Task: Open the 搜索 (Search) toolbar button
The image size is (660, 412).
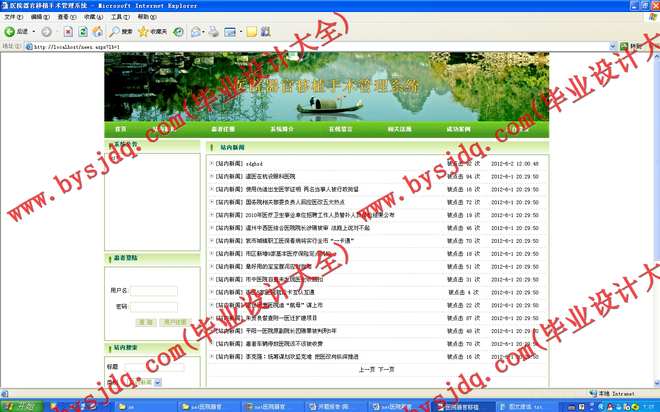Action: pyautogui.click(x=120, y=32)
